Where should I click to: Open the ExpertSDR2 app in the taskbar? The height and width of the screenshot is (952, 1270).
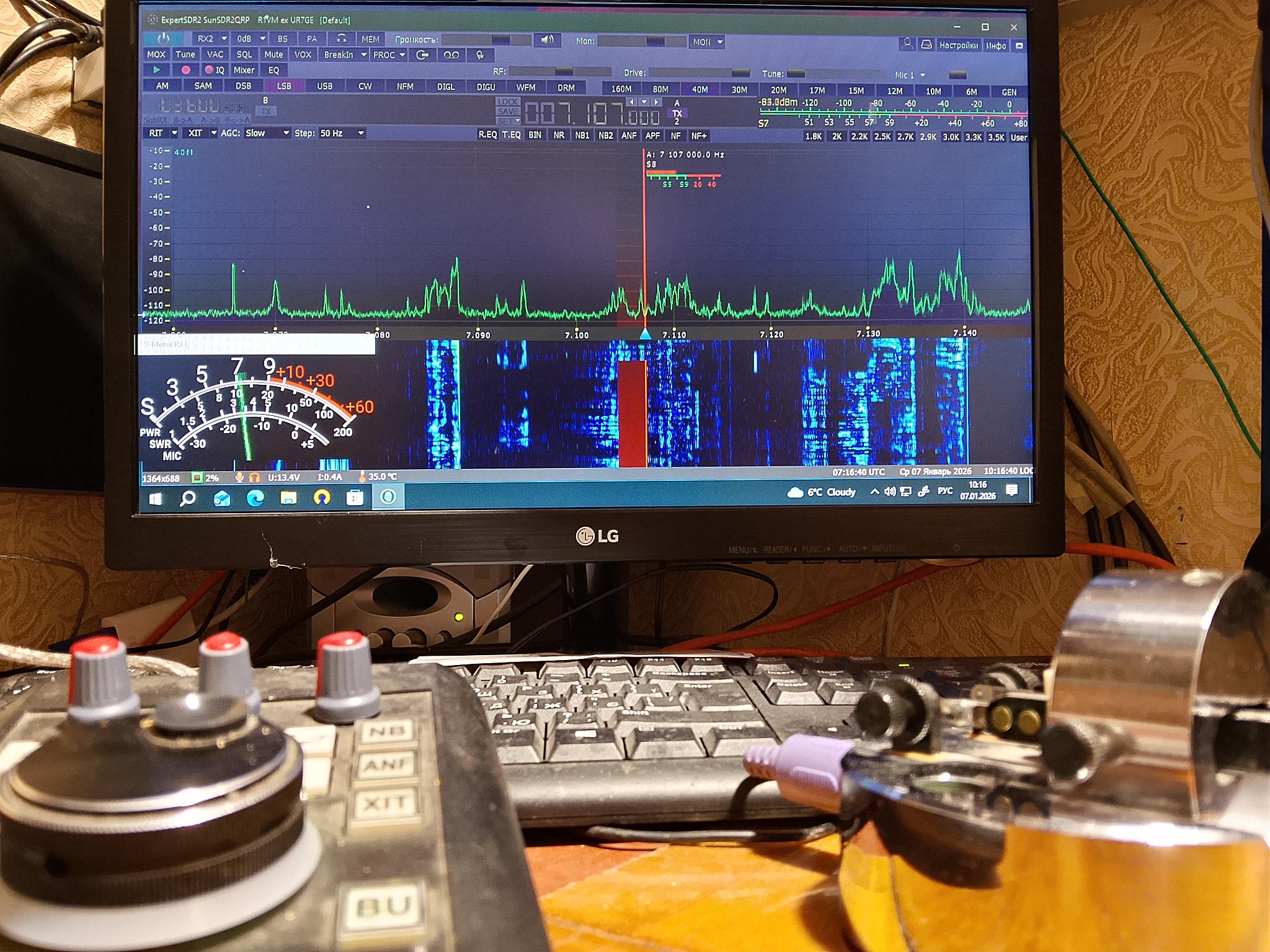click(388, 497)
